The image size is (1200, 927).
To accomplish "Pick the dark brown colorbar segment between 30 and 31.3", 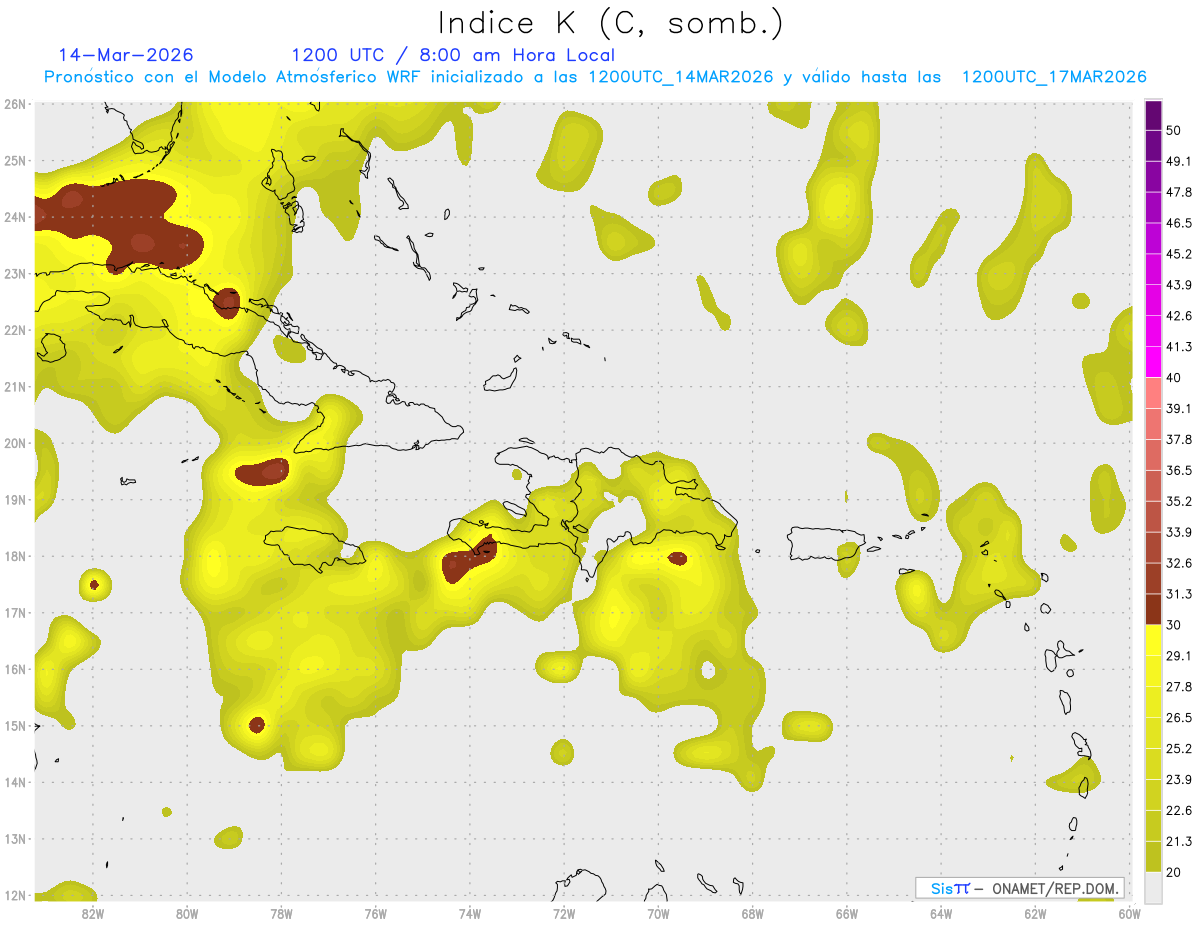I will pyautogui.click(x=1153, y=609).
